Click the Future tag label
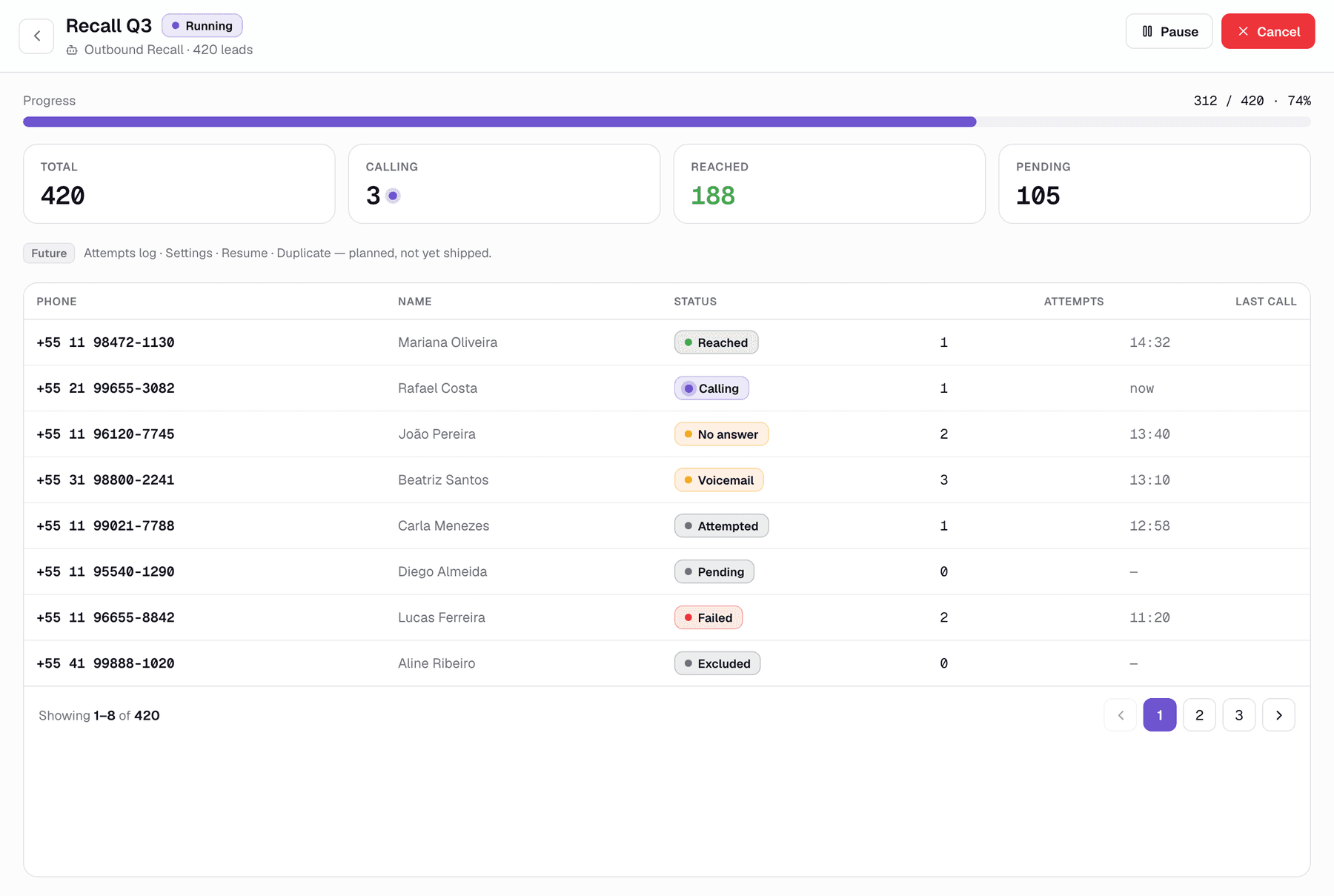The height and width of the screenshot is (896, 1334). (x=49, y=253)
